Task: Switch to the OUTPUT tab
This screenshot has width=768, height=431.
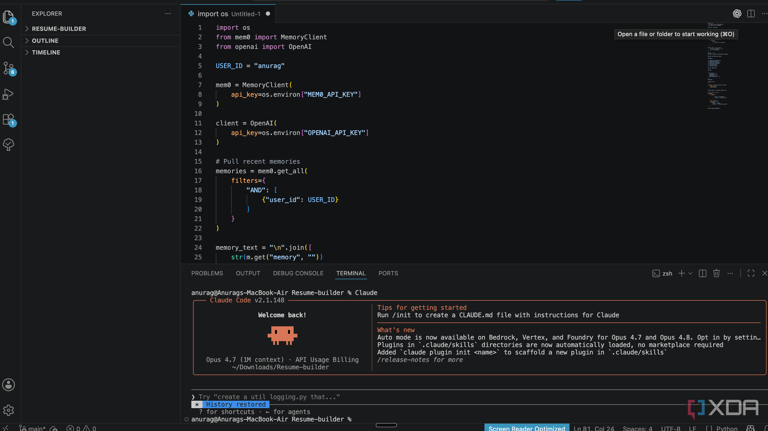Action: click(x=248, y=273)
